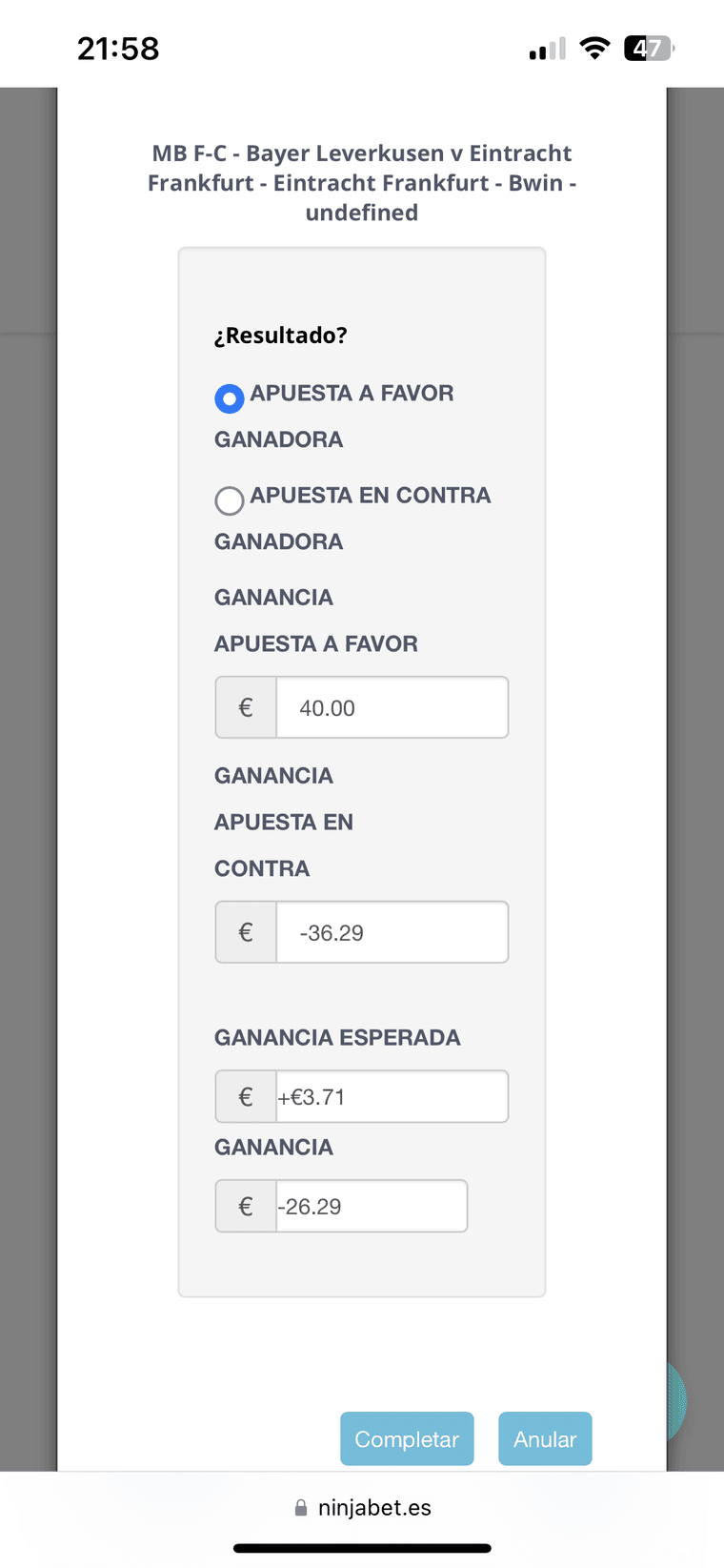Focus the GANANCIA ESPERADA field showing +€3.71

[x=392, y=1096]
